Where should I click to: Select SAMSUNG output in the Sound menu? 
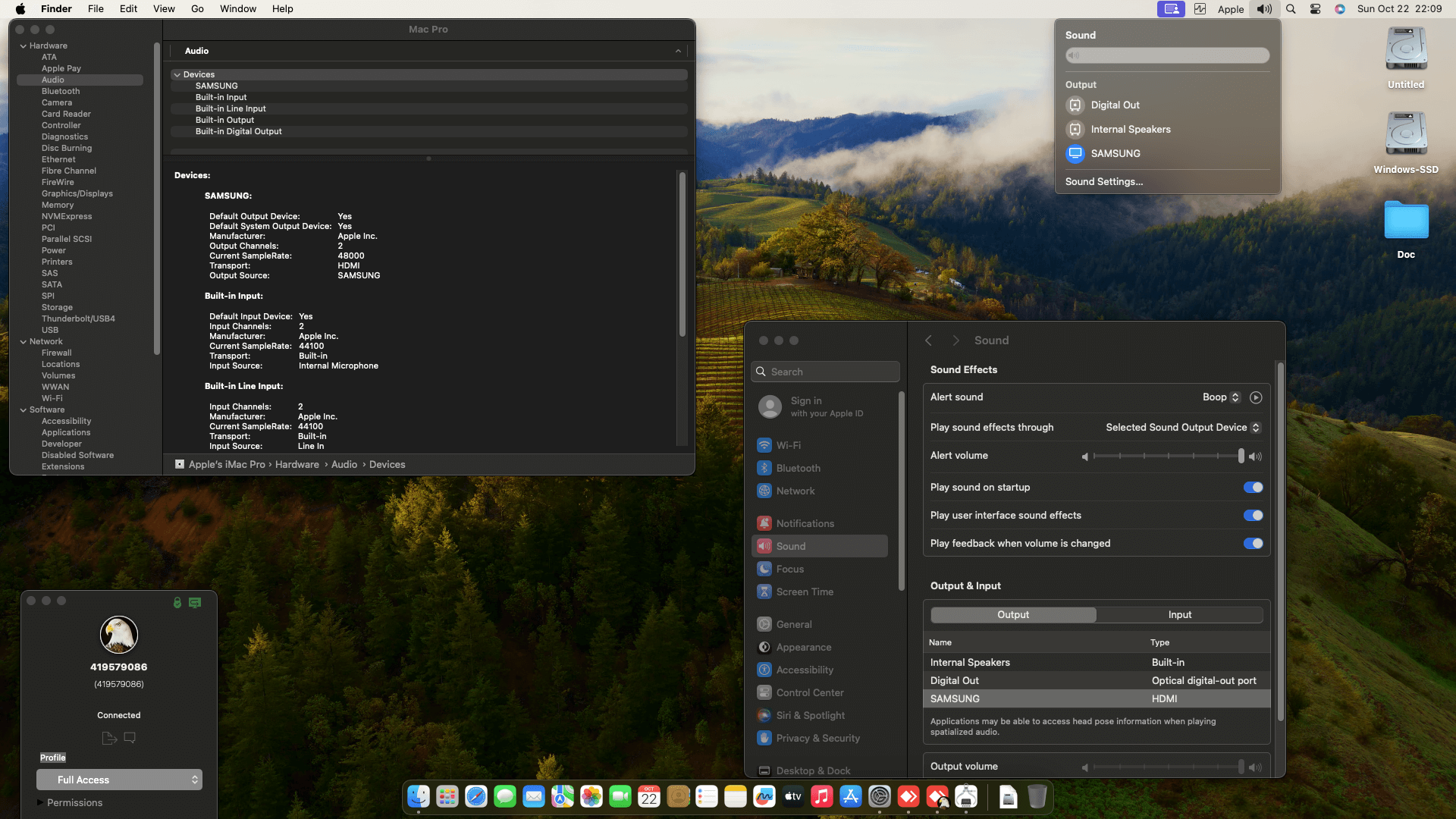pos(1167,154)
